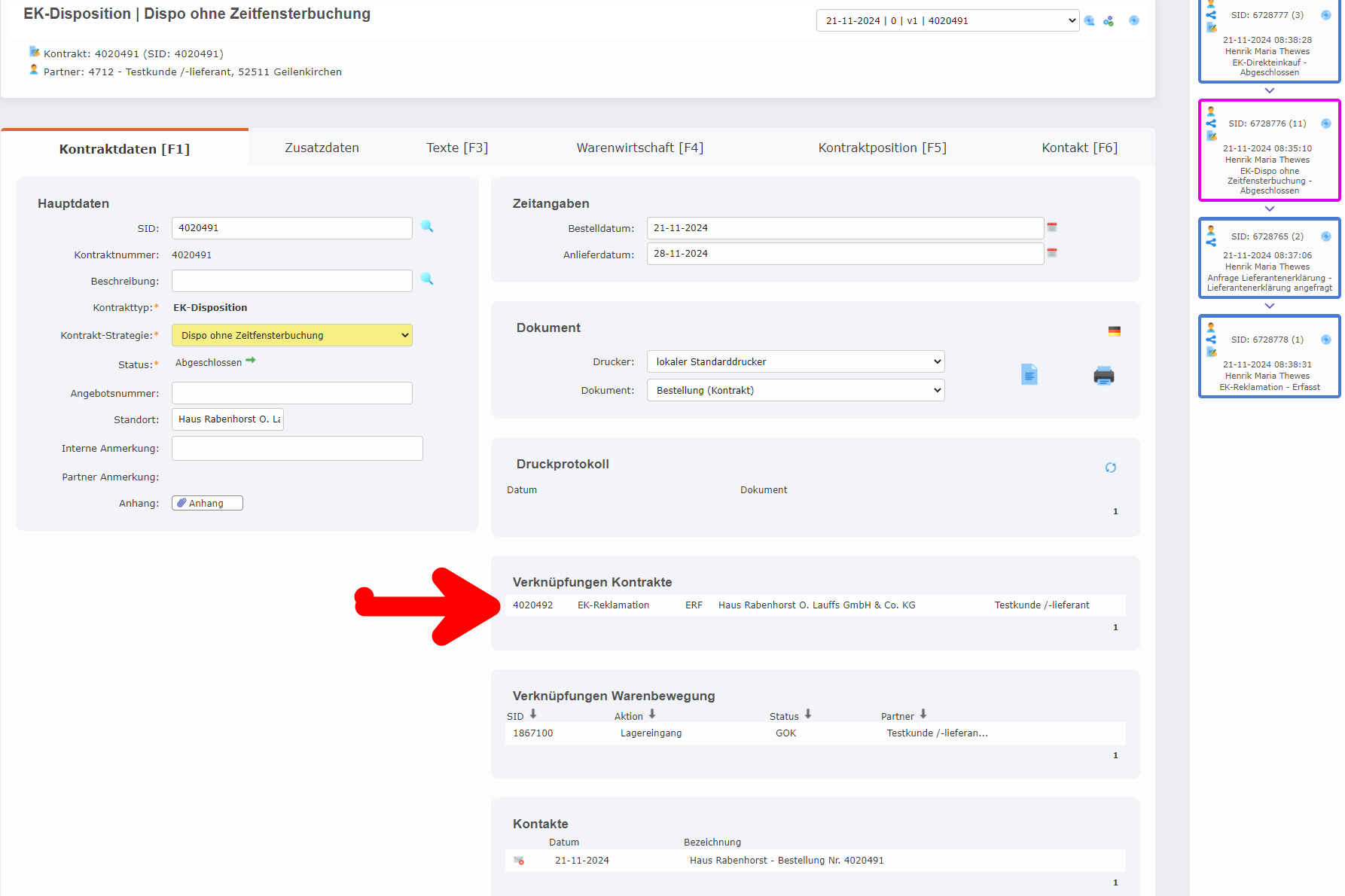Sort the SID column in Verknüpfungen Warenbewegung
This screenshot has width=1345, height=896.
(x=533, y=714)
